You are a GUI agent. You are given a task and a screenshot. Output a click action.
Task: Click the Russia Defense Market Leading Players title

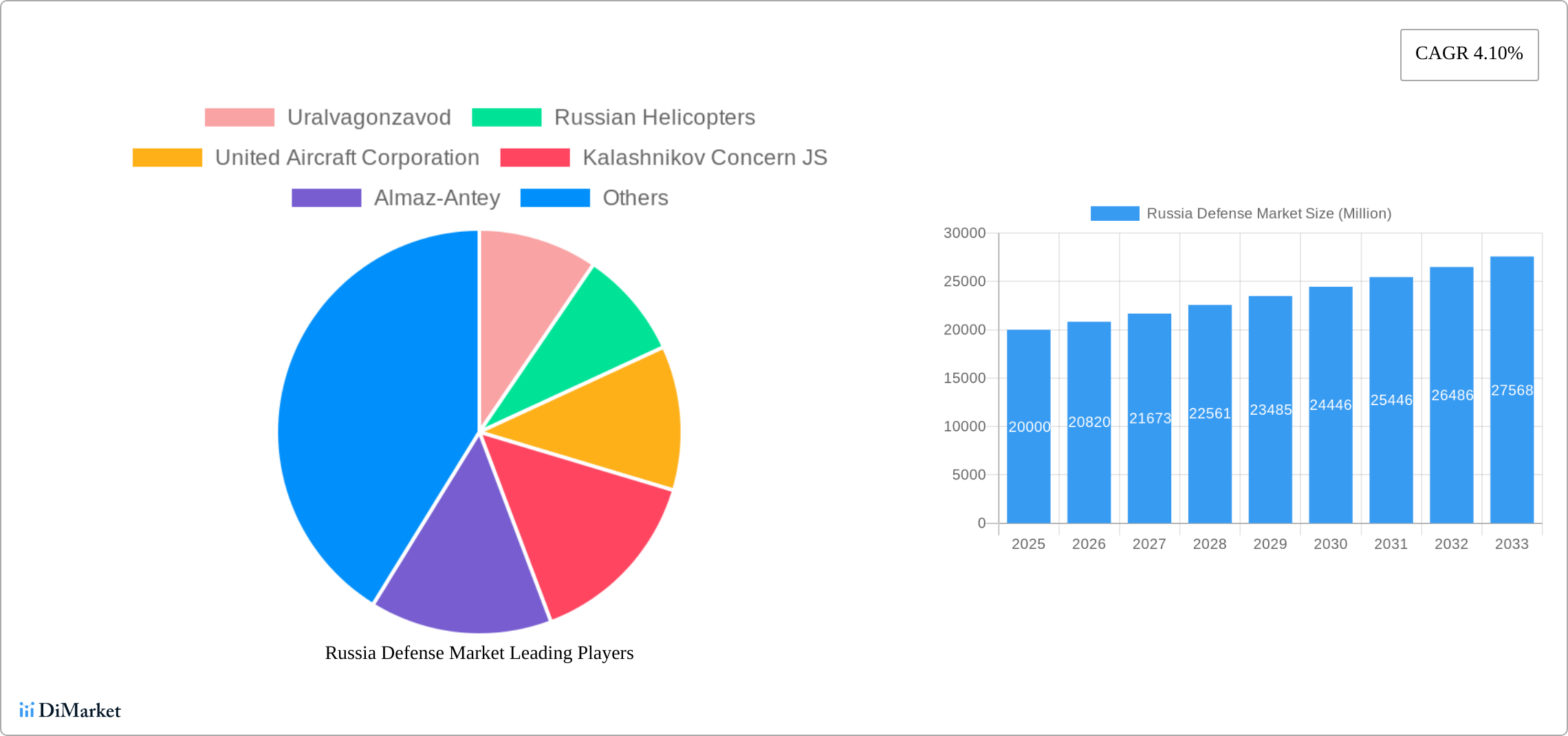[479, 653]
